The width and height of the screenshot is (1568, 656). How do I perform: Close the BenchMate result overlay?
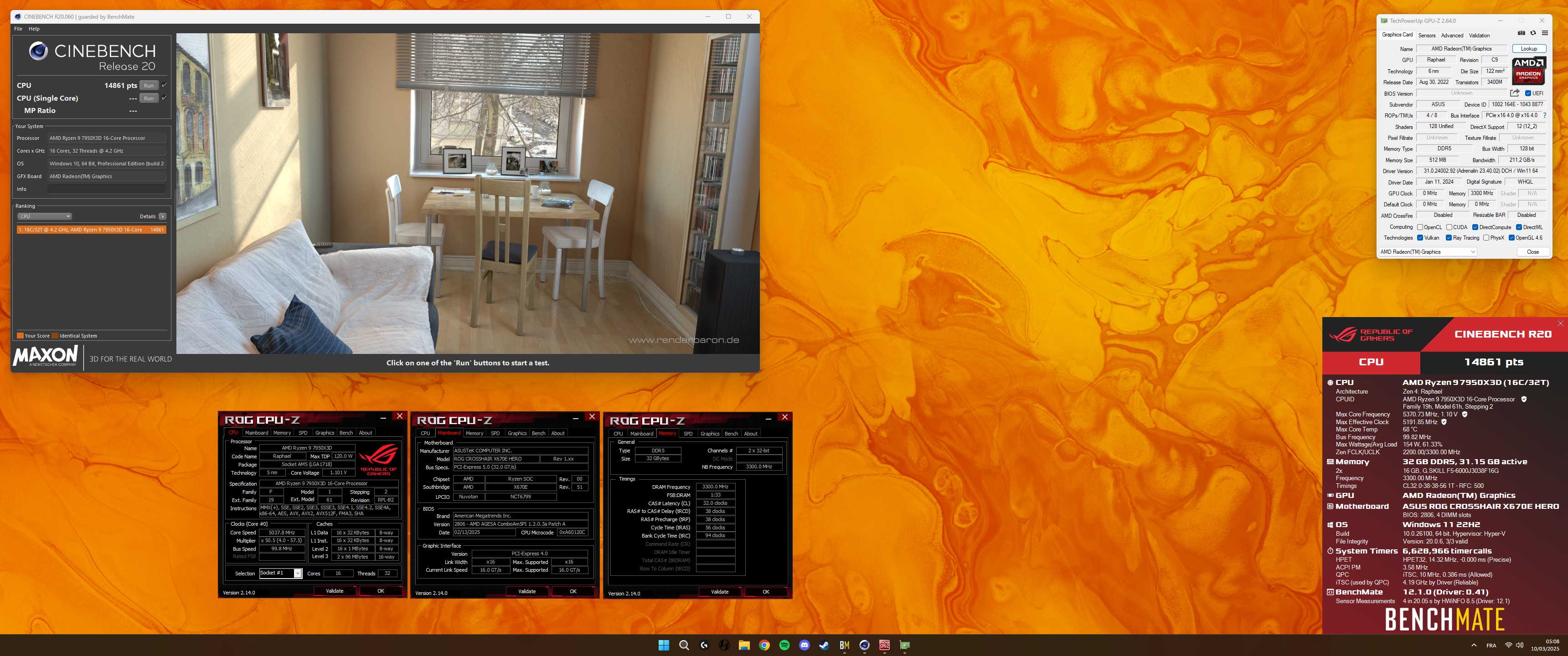[1560, 324]
